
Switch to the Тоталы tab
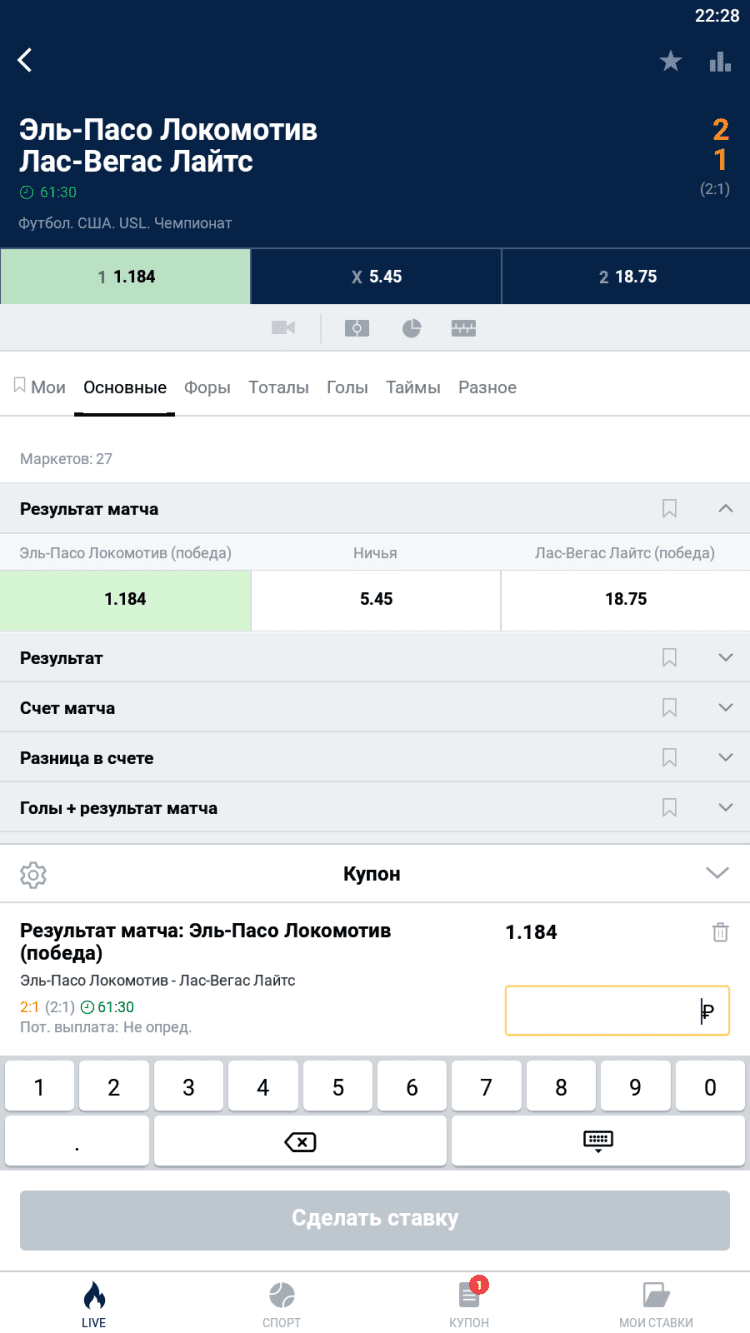click(278, 387)
